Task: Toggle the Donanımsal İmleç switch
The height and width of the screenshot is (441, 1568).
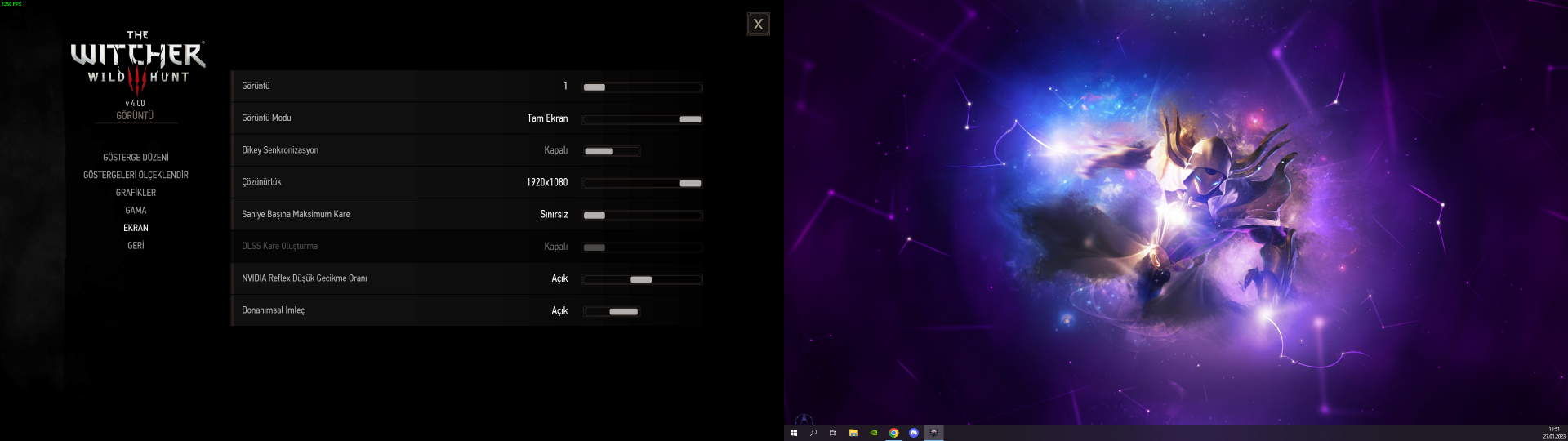Action: click(x=611, y=311)
